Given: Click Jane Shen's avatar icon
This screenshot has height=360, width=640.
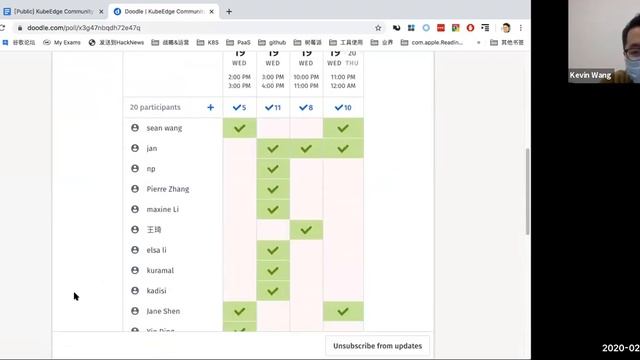Looking at the screenshot, I should click(x=135, y=311).
